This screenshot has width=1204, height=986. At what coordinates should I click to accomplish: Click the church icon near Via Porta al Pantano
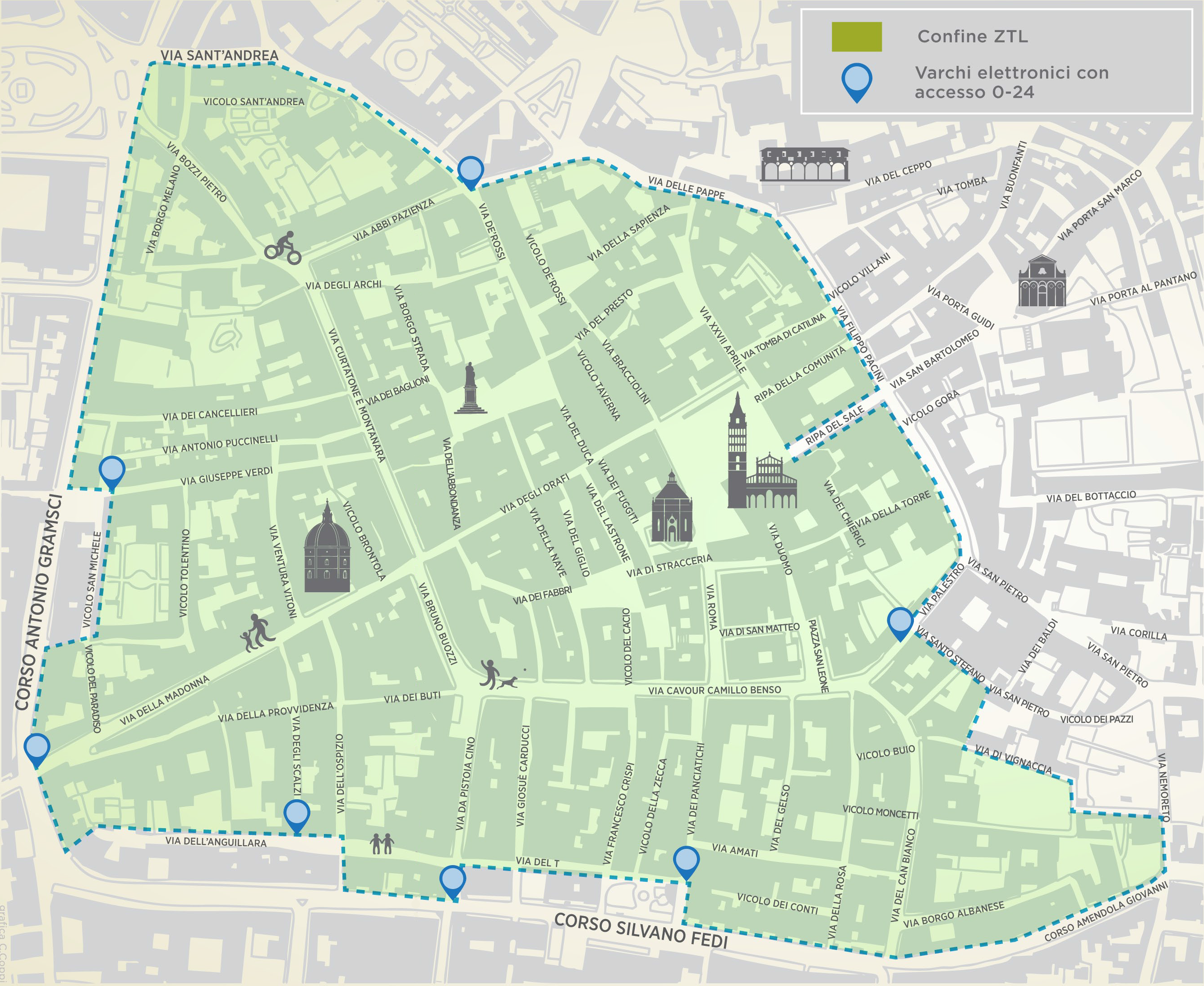point(1042,281)
